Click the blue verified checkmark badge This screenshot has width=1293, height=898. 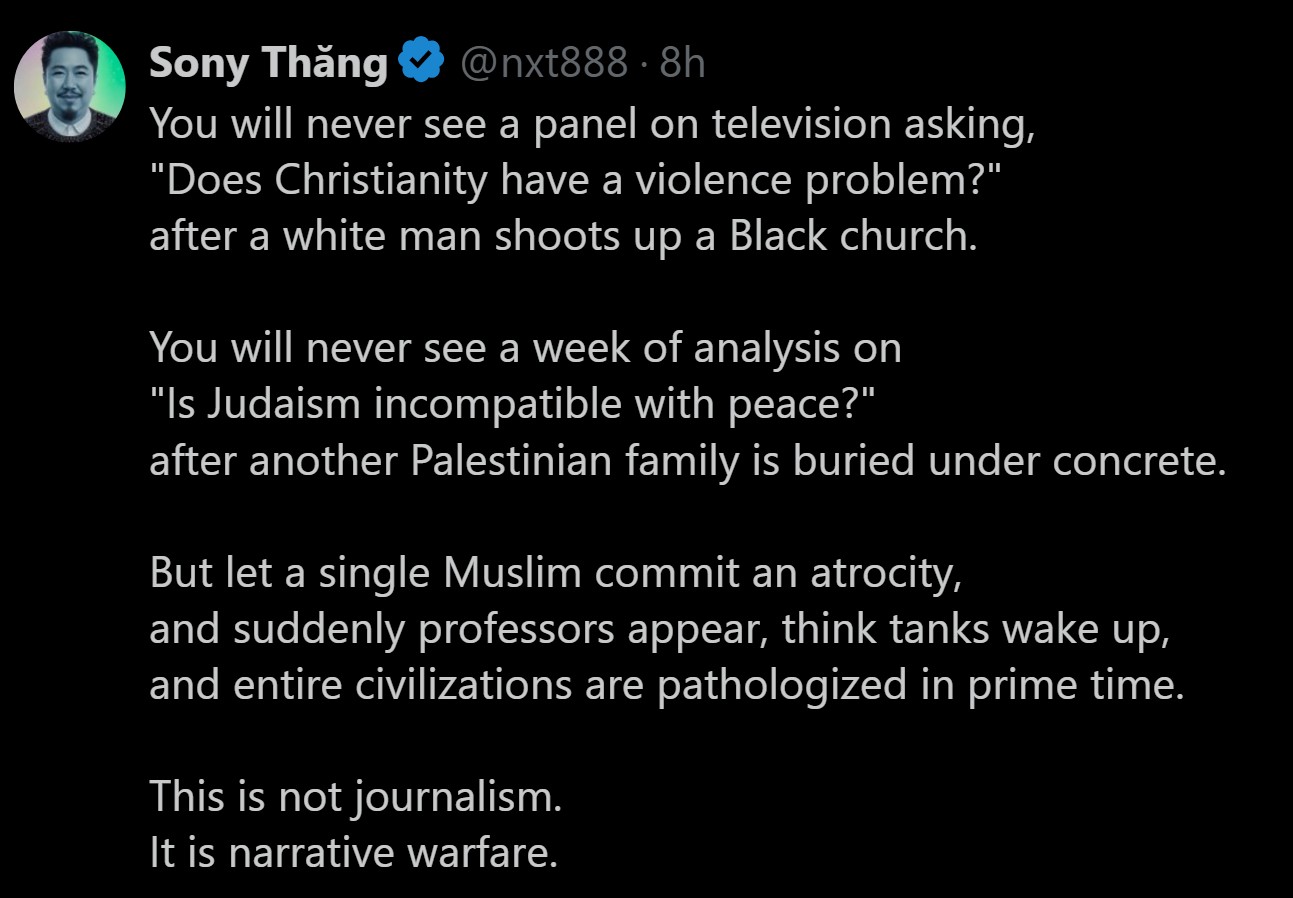tap(421, 63)
